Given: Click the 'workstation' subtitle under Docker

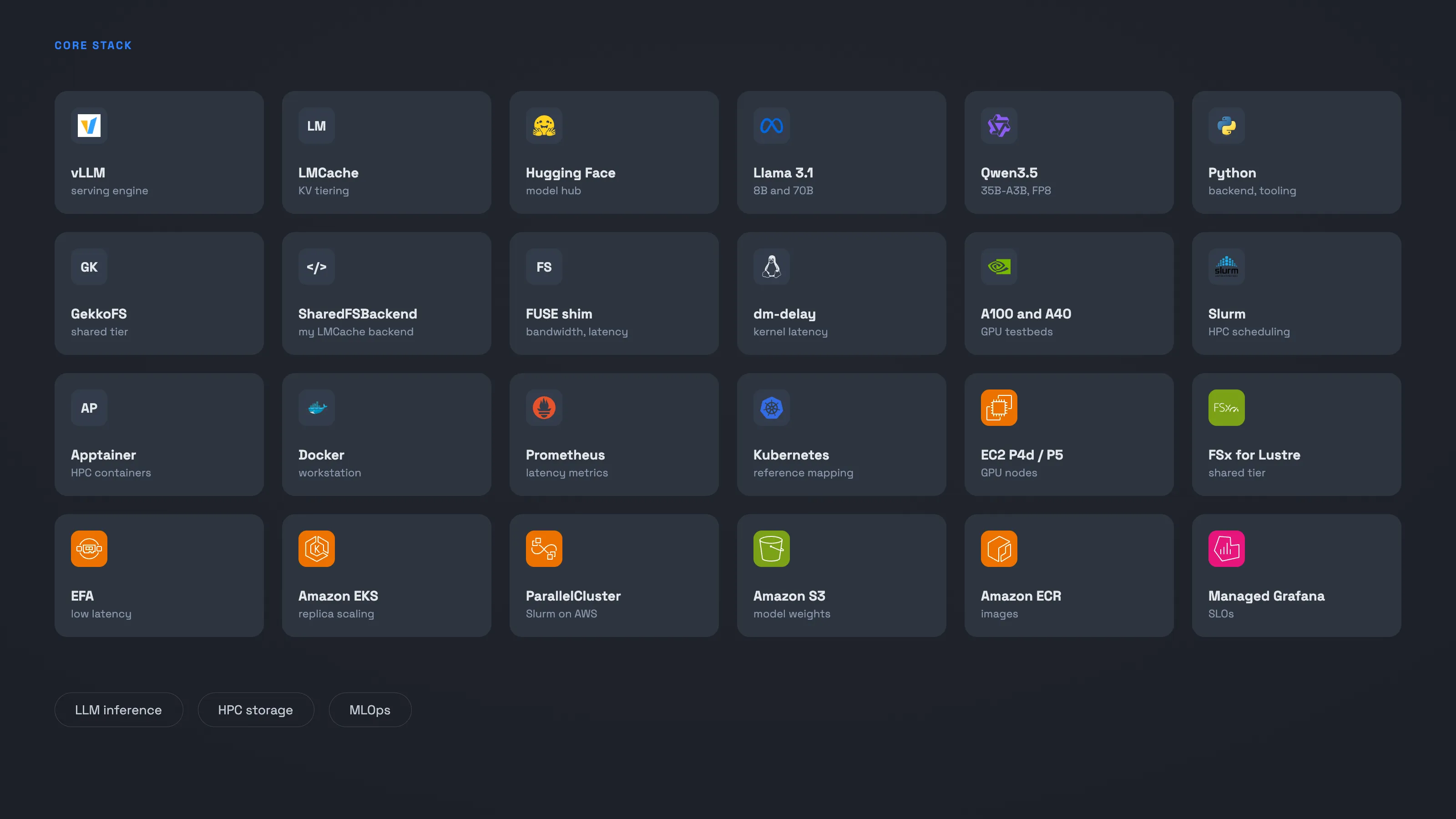Looking at the screenshot, I should pyautogui.click(x=330, y=473).
